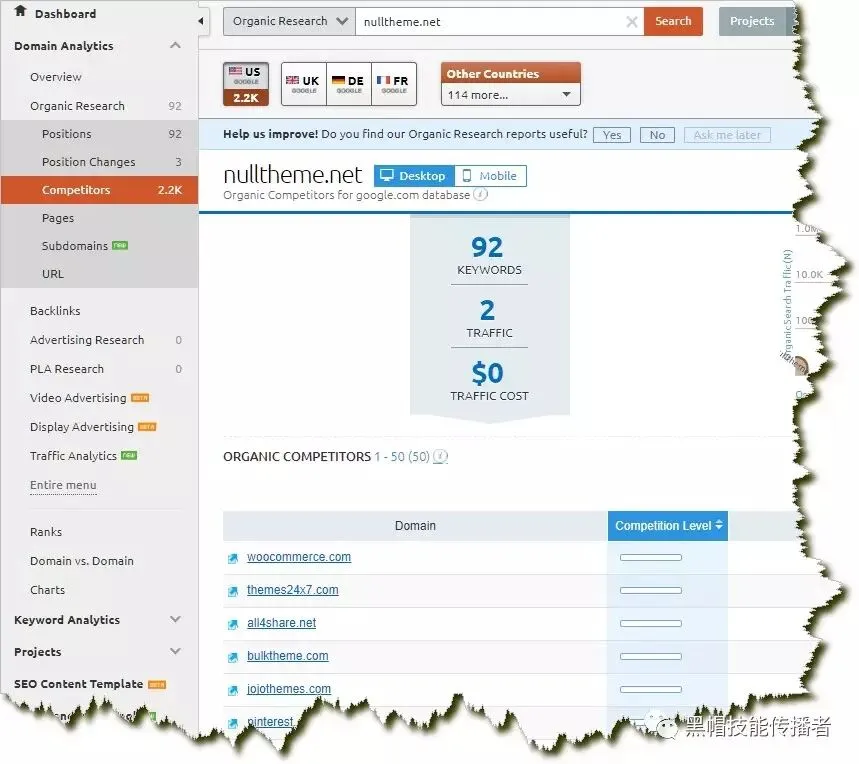
Task: Select the FR Google database
Action: 393,84
